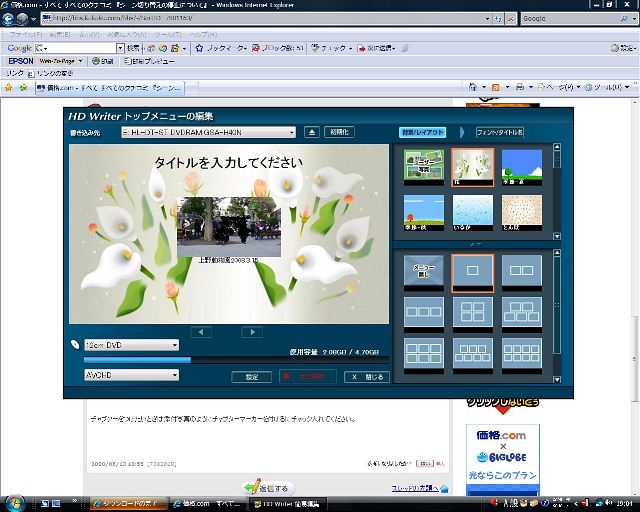The height and width of the screenshot is (512, 640).
Task: Open the 編集(E) menu
Action: coord(60,35)
